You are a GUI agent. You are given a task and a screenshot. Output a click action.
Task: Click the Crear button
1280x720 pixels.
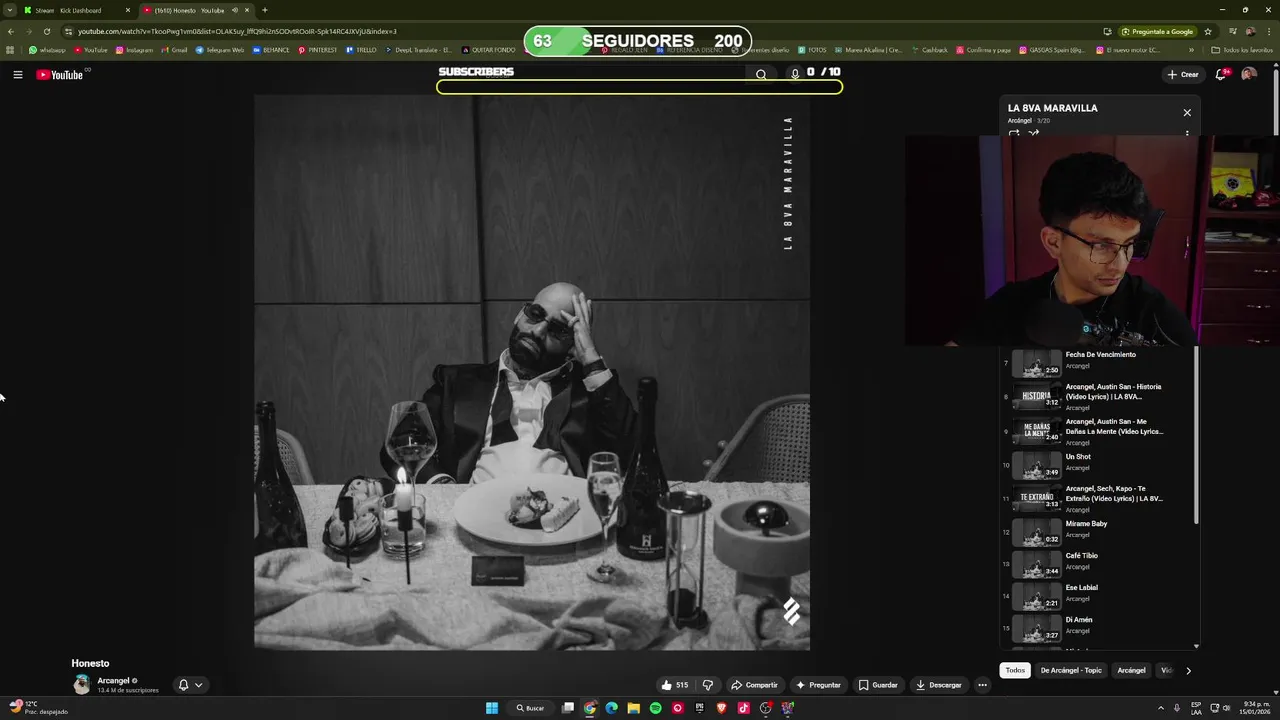tap(1183, 74)
